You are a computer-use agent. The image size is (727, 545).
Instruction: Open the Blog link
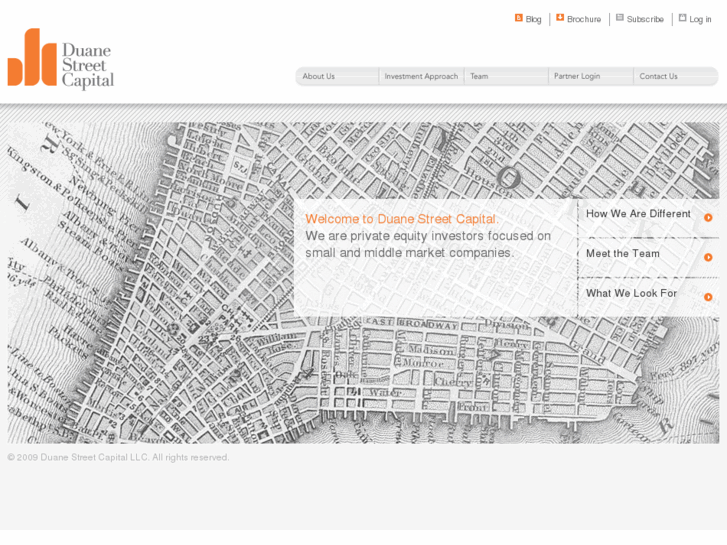tap(534, 19)
